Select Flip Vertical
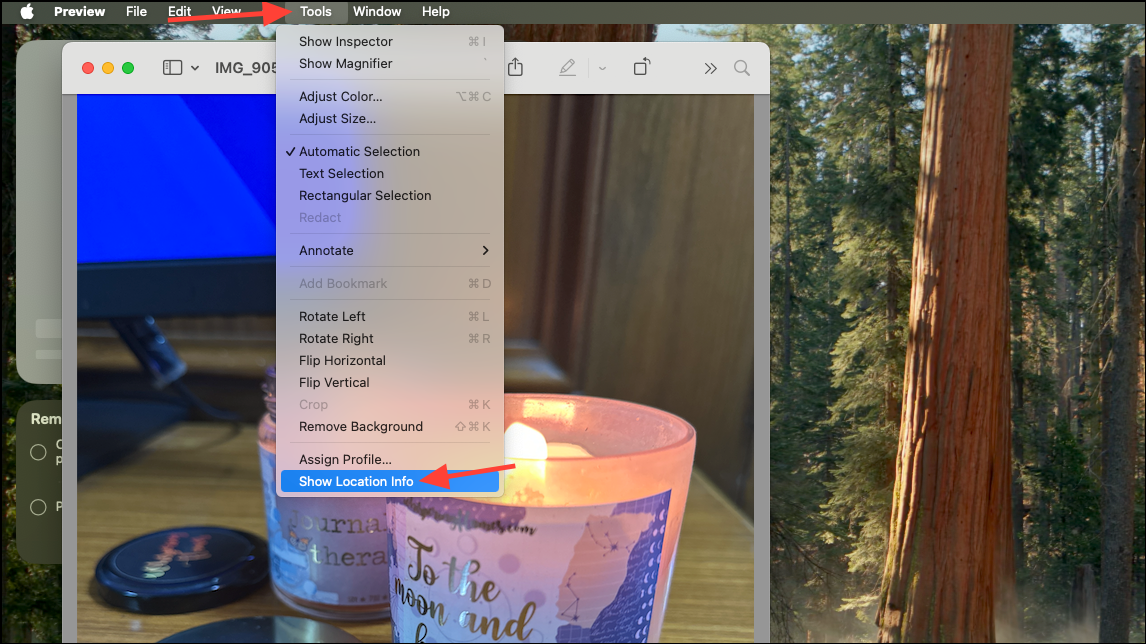The height and width of the screenshot is (644, 1146). (x=390, y=382)
